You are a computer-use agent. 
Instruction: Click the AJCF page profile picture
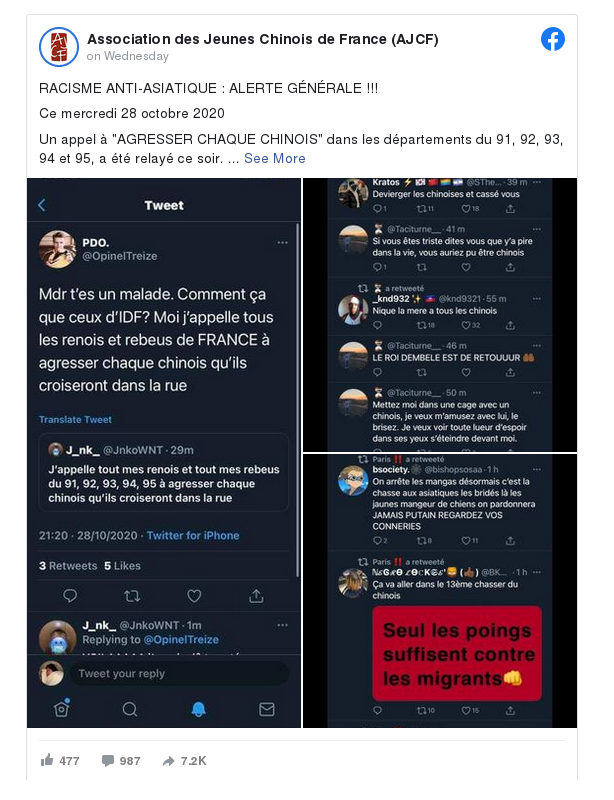click(x=59, y=47)
